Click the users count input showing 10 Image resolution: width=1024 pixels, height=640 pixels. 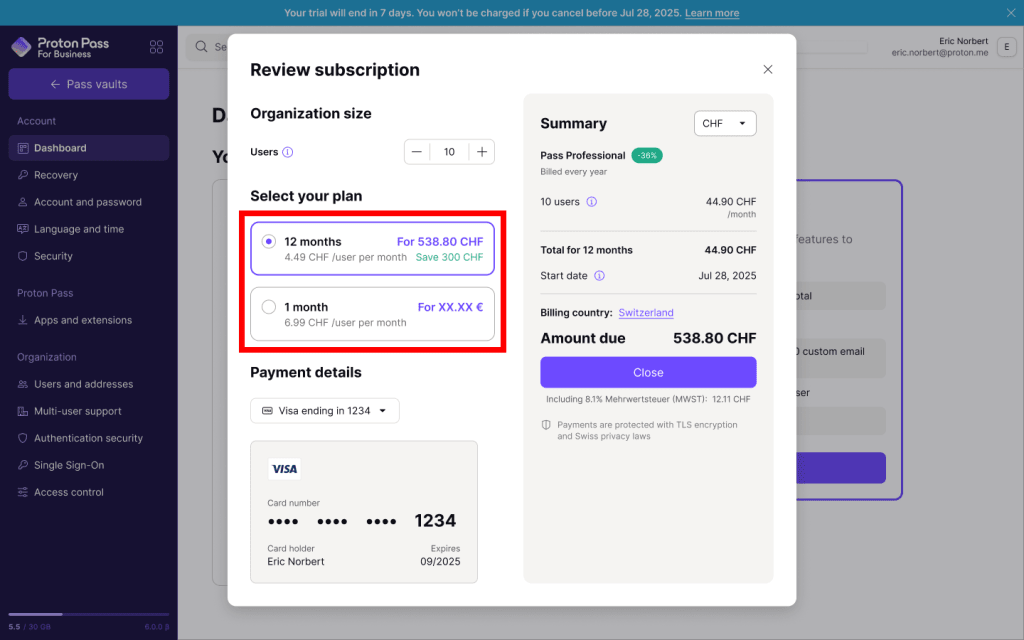449,152
